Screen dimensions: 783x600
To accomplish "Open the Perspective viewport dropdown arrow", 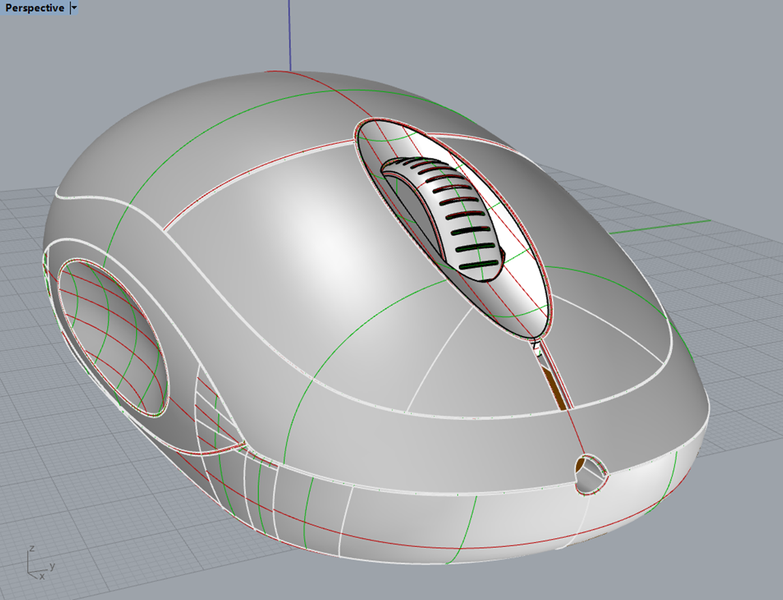I will (74, 8).
